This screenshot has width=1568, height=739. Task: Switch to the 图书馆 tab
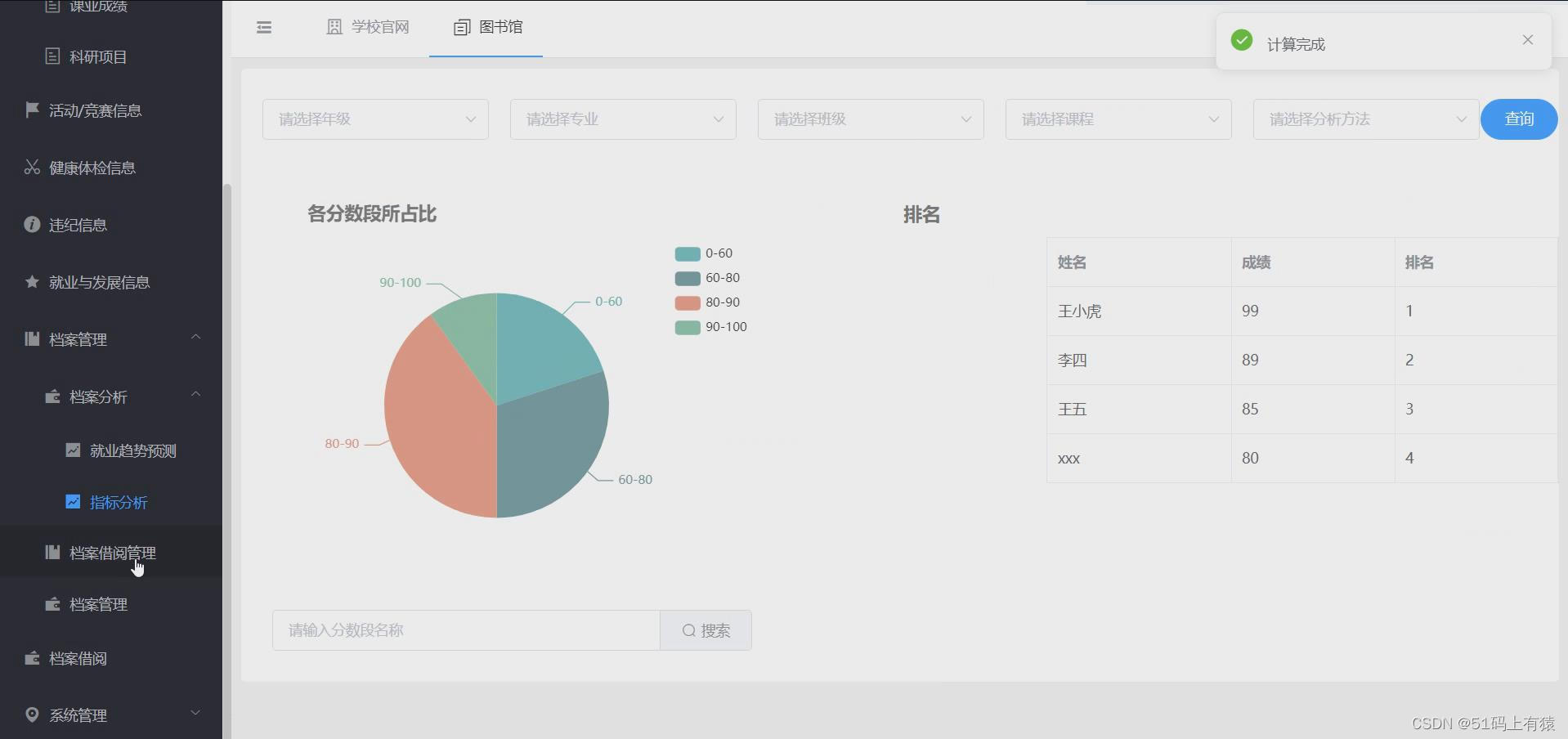click(x=486, y=28)
